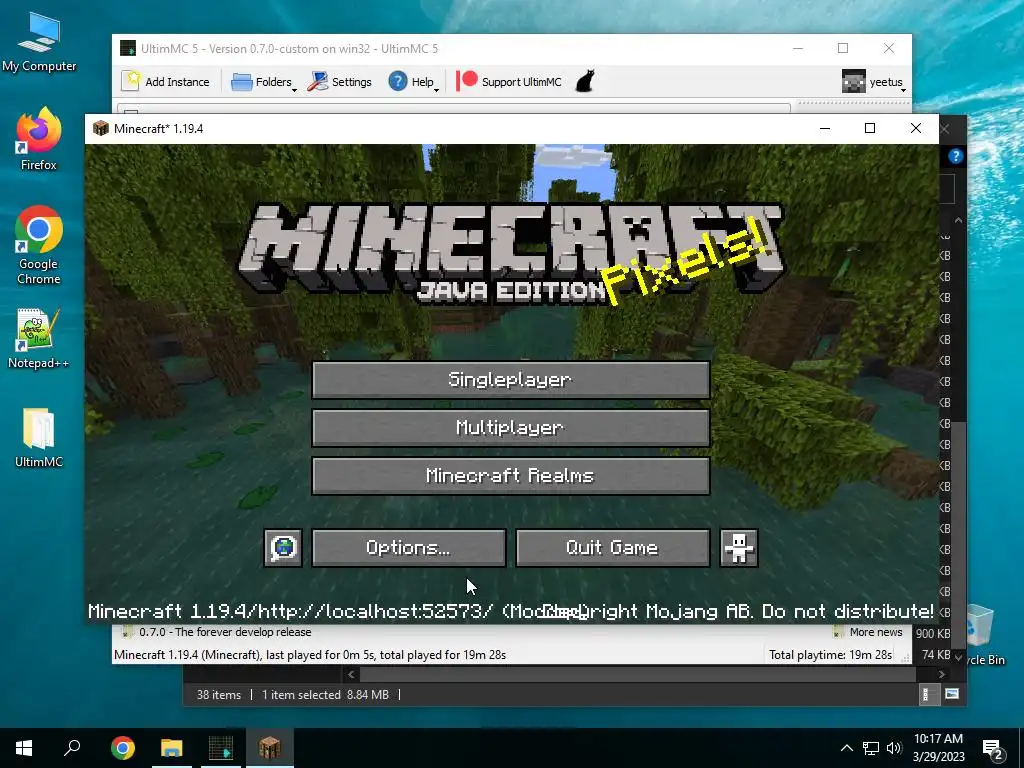Open My Computer desktop icon
Image resolution: width=1024 pixels, height=768 pixels.
39,42
